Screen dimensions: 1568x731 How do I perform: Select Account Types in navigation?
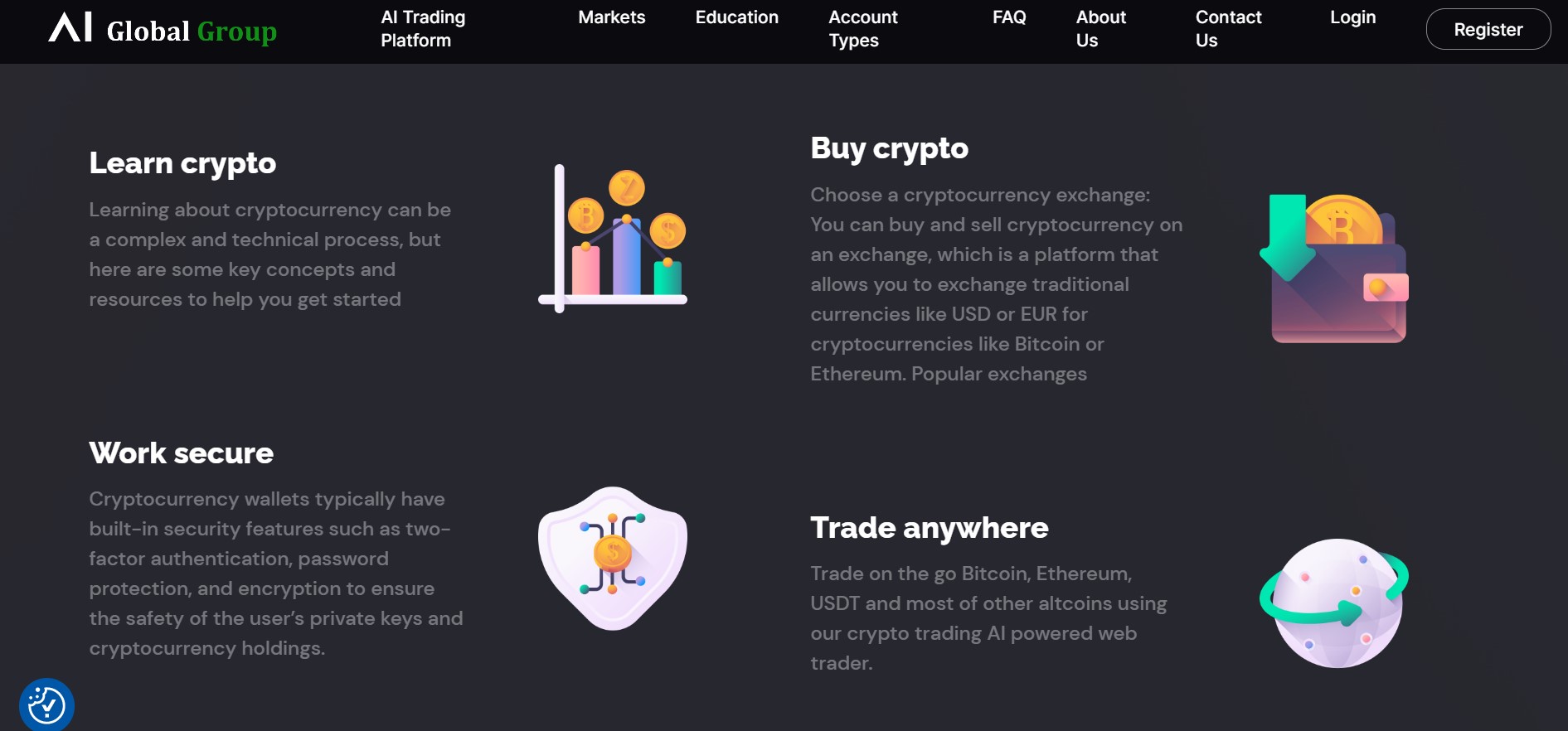863,29
